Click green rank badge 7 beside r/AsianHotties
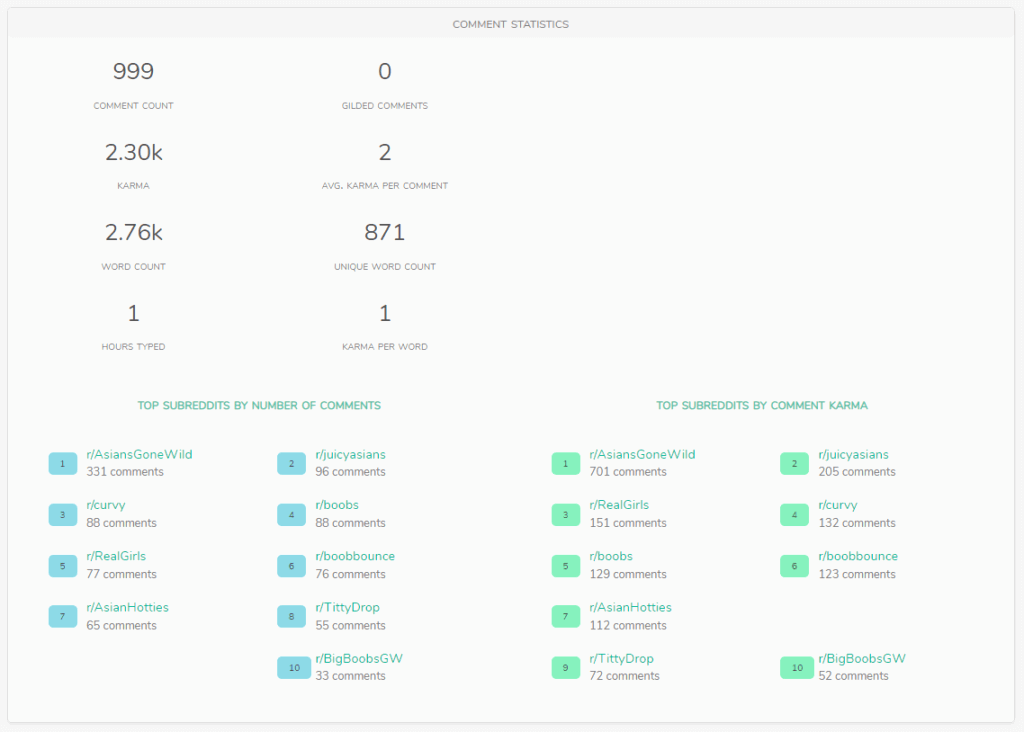Image resolution: width=1024 pixels, height=732 pixels. pyautogui.click(x=566, y=616)
